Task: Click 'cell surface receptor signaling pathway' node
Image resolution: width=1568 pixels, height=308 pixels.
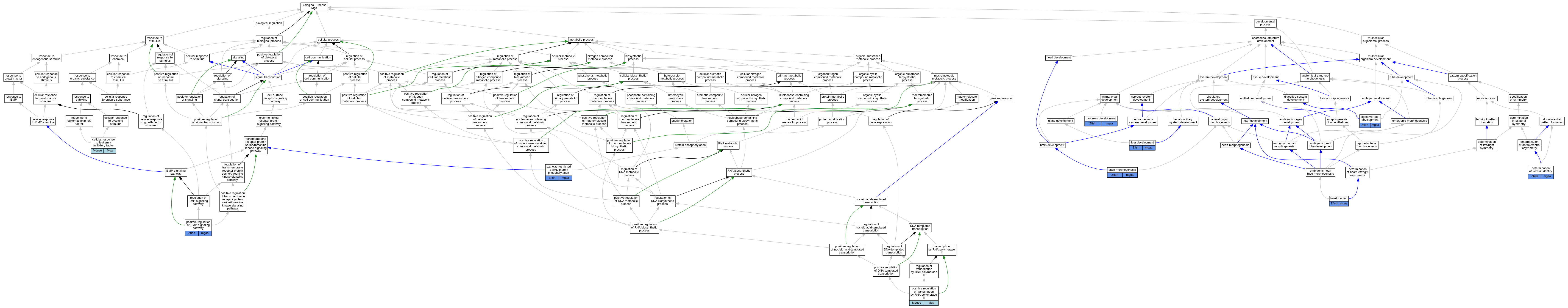Action: click(x=275, y=98)
